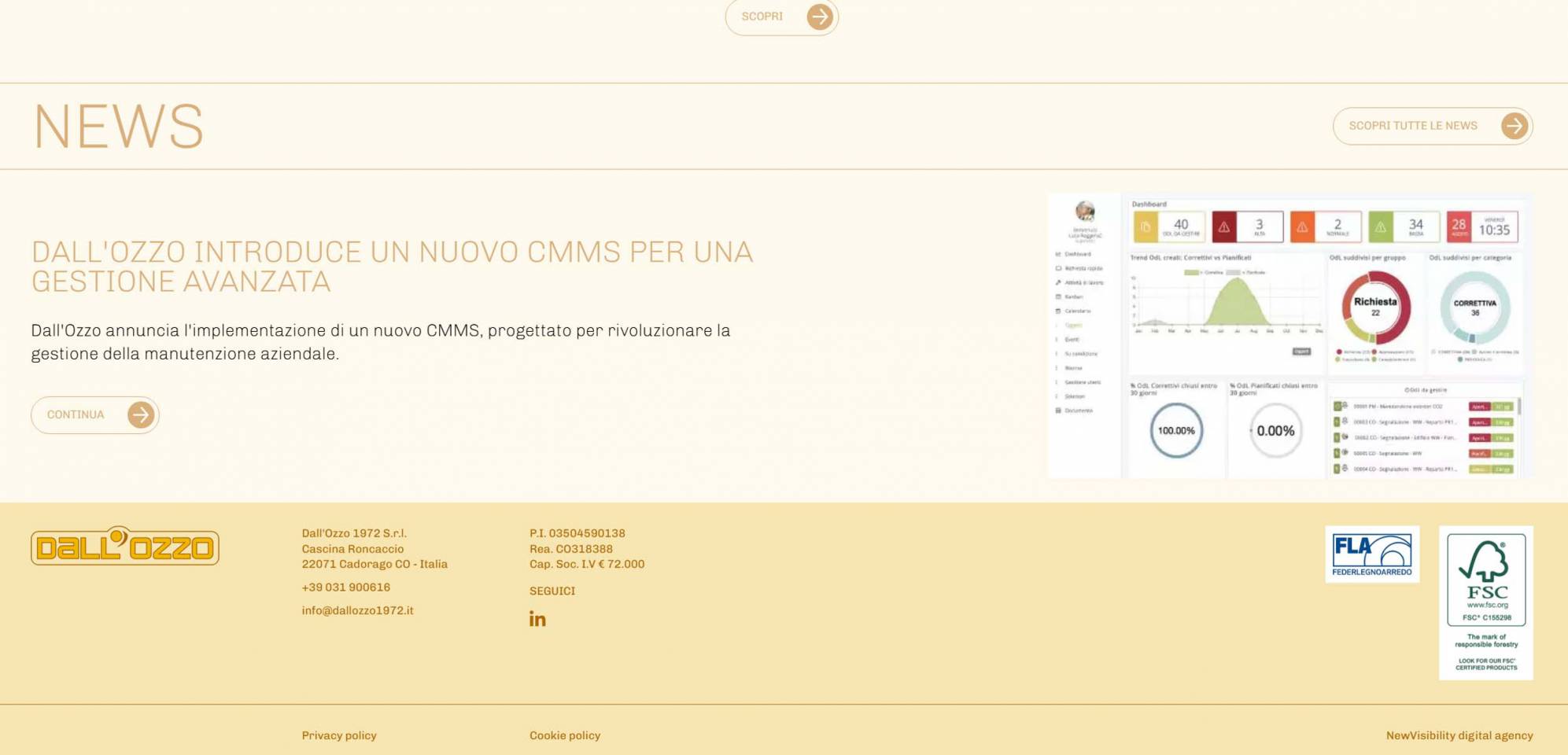Click Dall'Ozzo 1972 S.r.l. company name
The width and height of the screenshot is (1568, 755).
pos(354,533)
